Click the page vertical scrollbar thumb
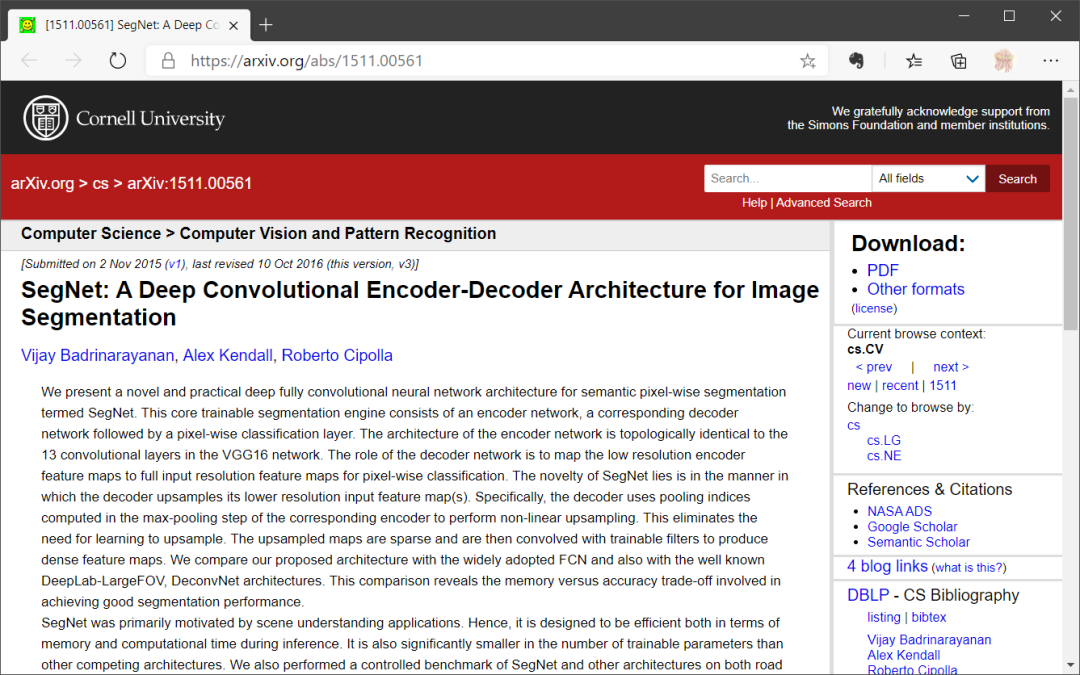Screen dimensions: 1080x675 tap(1070, 214)
